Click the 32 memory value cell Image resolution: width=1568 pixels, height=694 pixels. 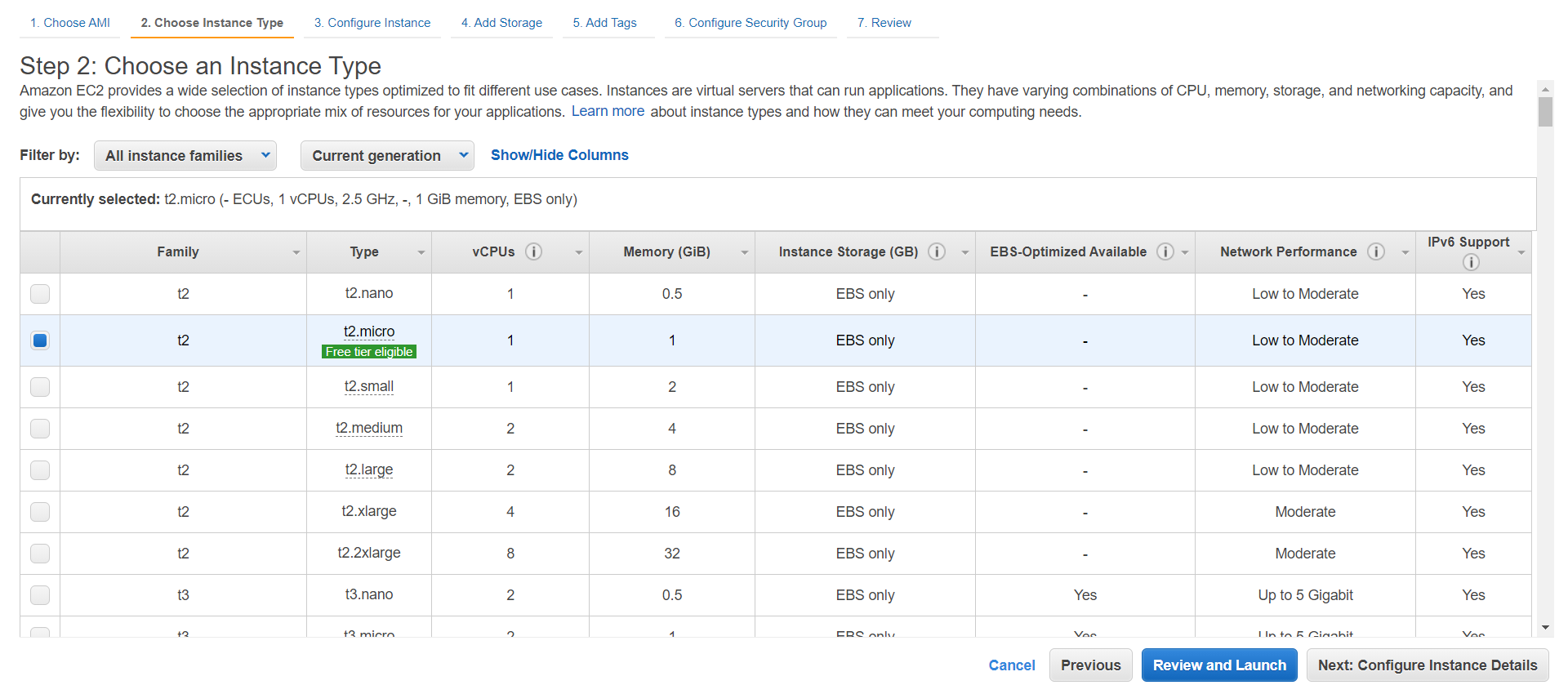672,554
